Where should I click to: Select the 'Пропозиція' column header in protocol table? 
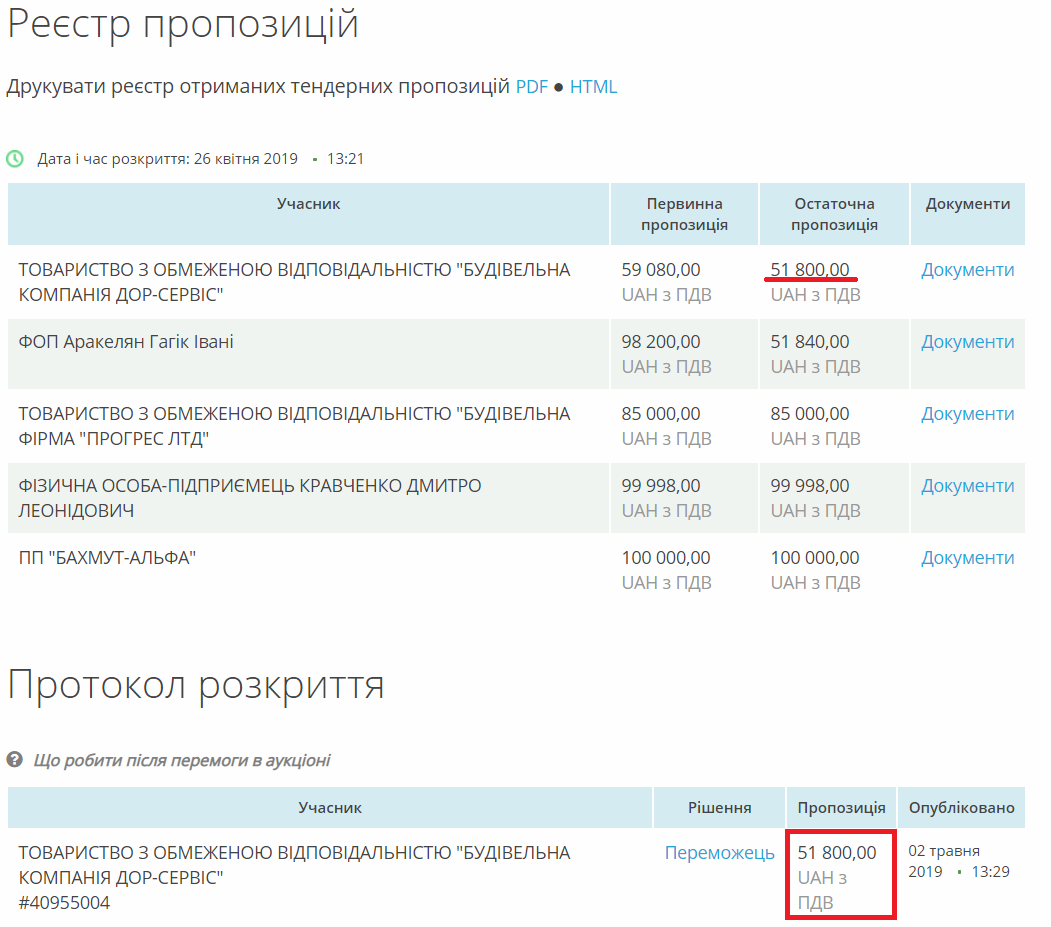[x=841, y=808]
